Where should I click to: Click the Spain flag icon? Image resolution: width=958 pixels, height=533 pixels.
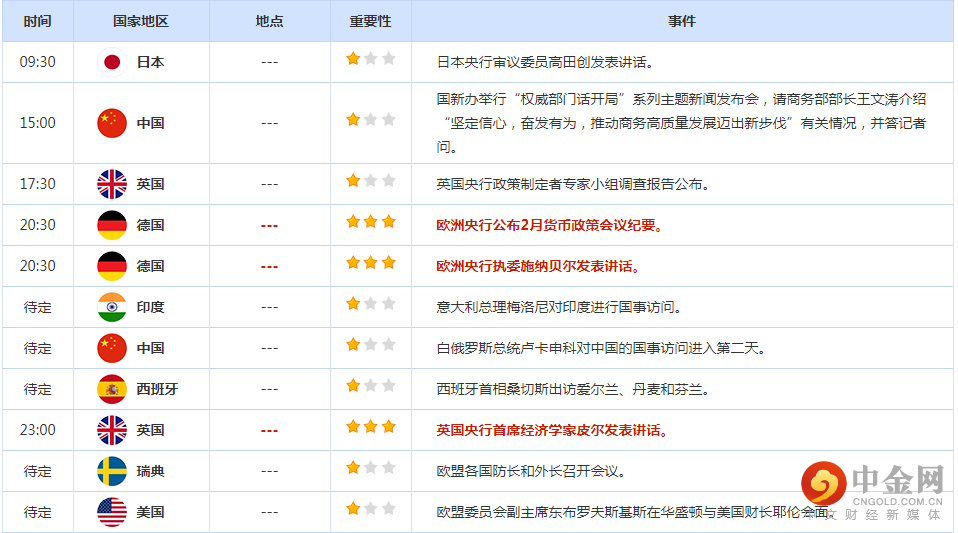(112, 389)
